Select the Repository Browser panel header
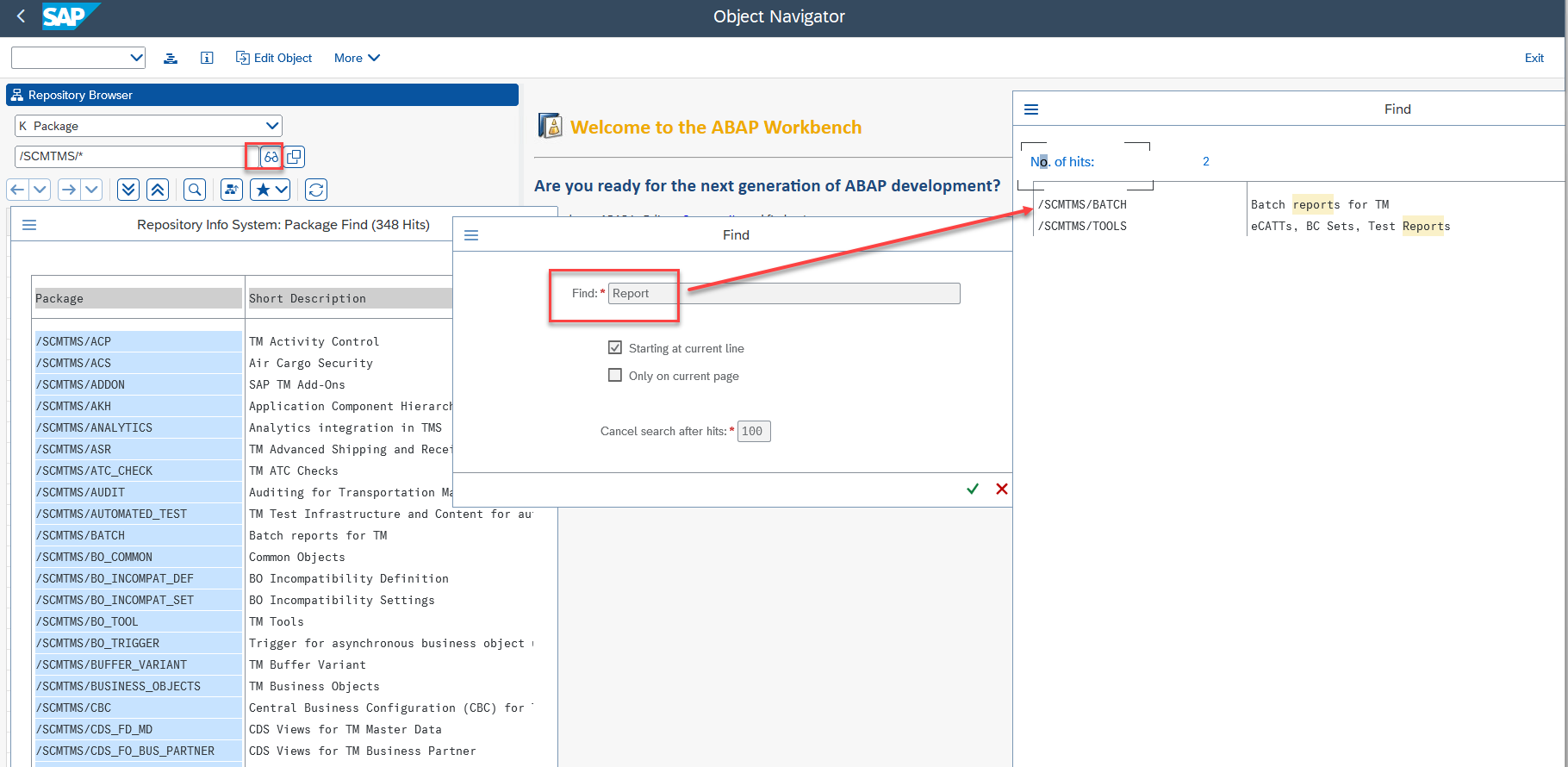1568x767 pixels. coord(262,95)
